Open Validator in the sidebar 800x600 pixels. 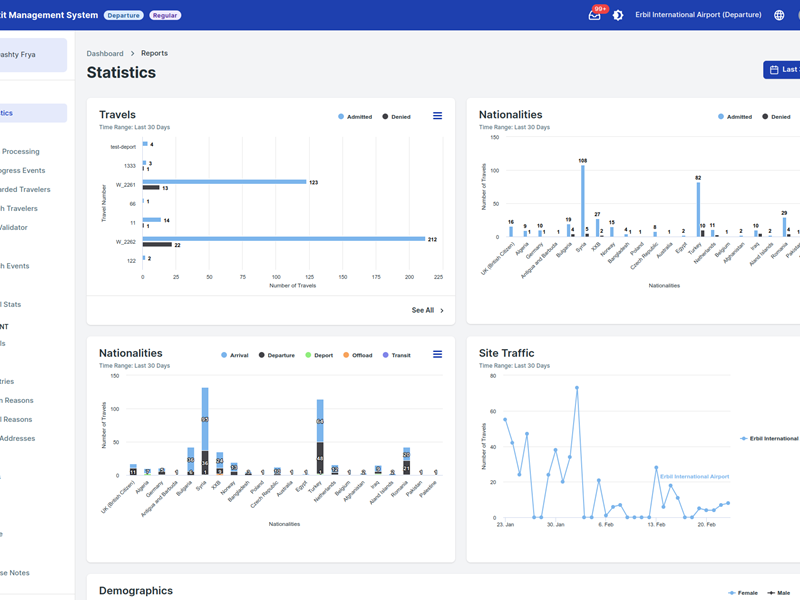(x=14, y=227)
